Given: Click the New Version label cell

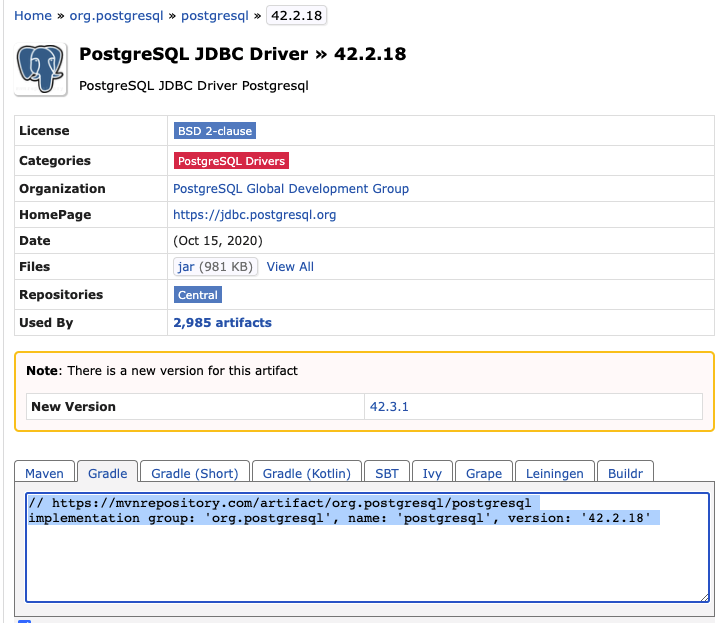Looking at the screenshot, I should pyautogui.click(x=195, y=407).
